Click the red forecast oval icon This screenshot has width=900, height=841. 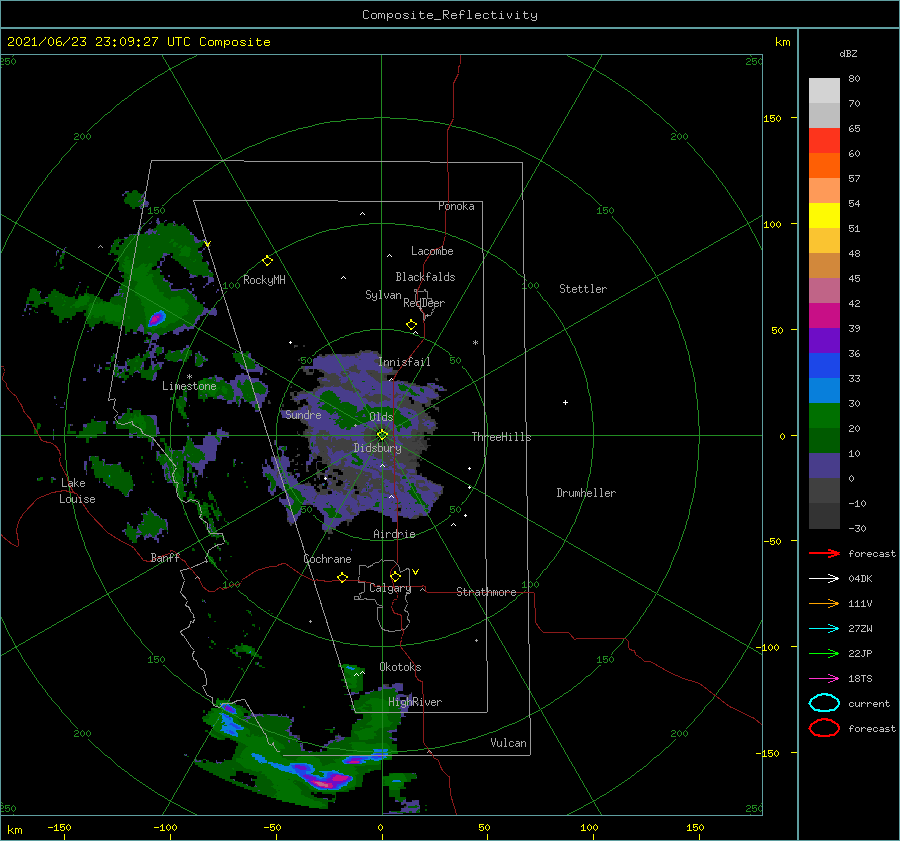[x=824, y=728]
